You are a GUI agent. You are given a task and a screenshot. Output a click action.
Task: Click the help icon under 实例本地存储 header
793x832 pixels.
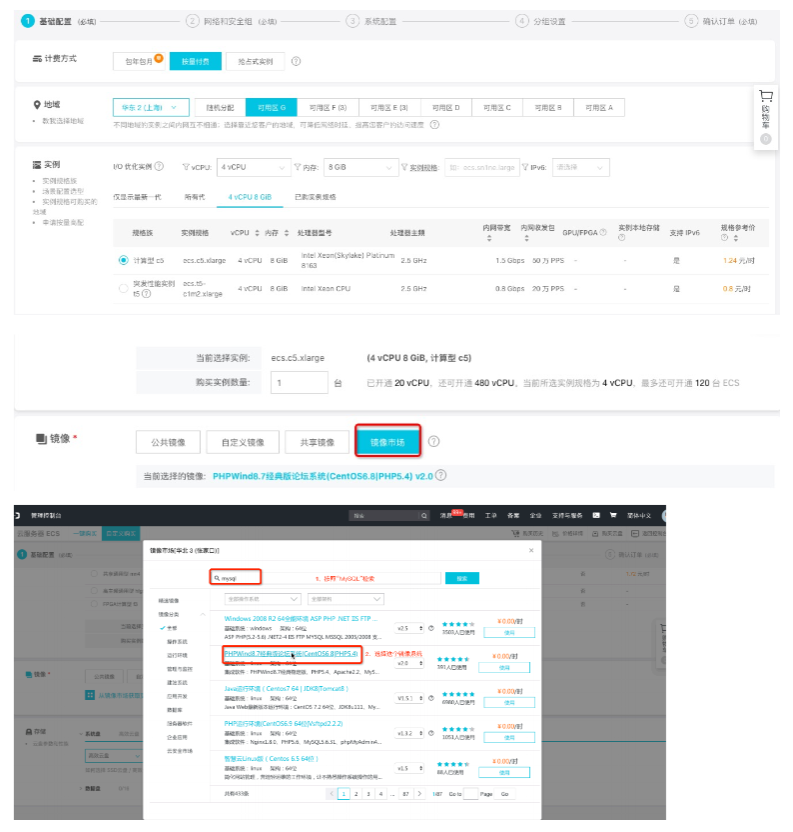coord(622,238)
